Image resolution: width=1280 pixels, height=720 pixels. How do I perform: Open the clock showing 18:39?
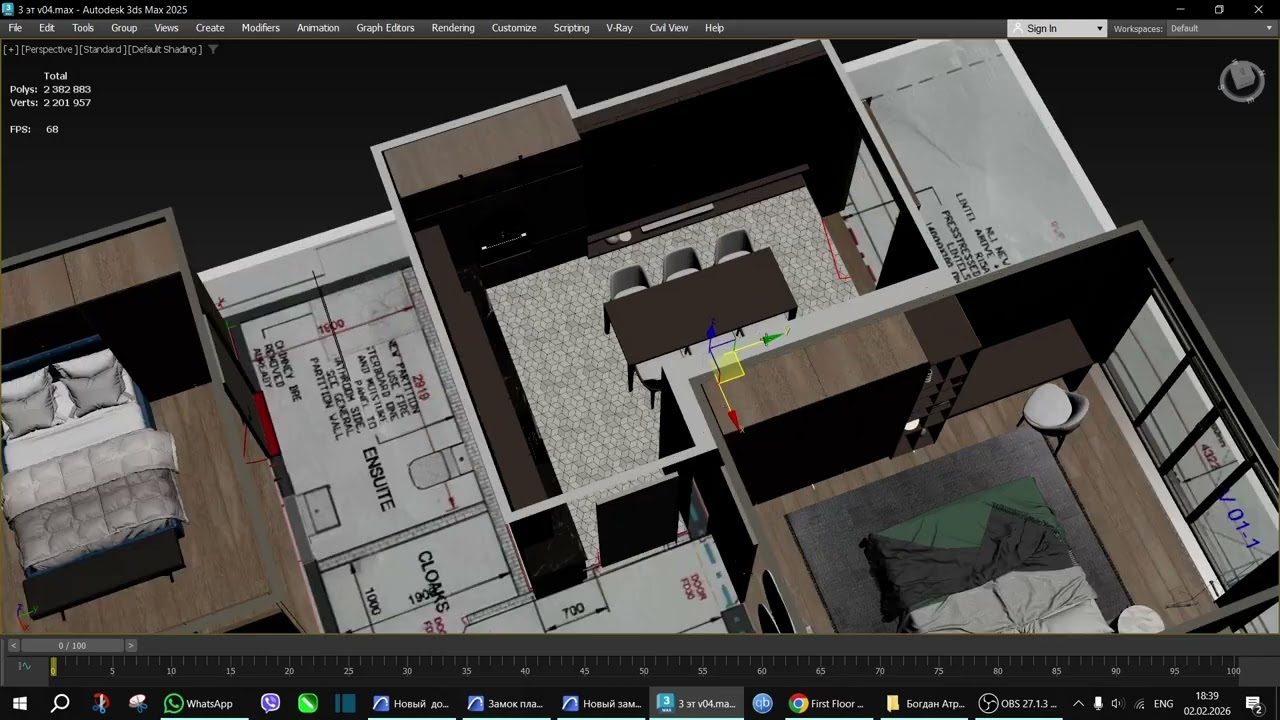click(1207, 703)
